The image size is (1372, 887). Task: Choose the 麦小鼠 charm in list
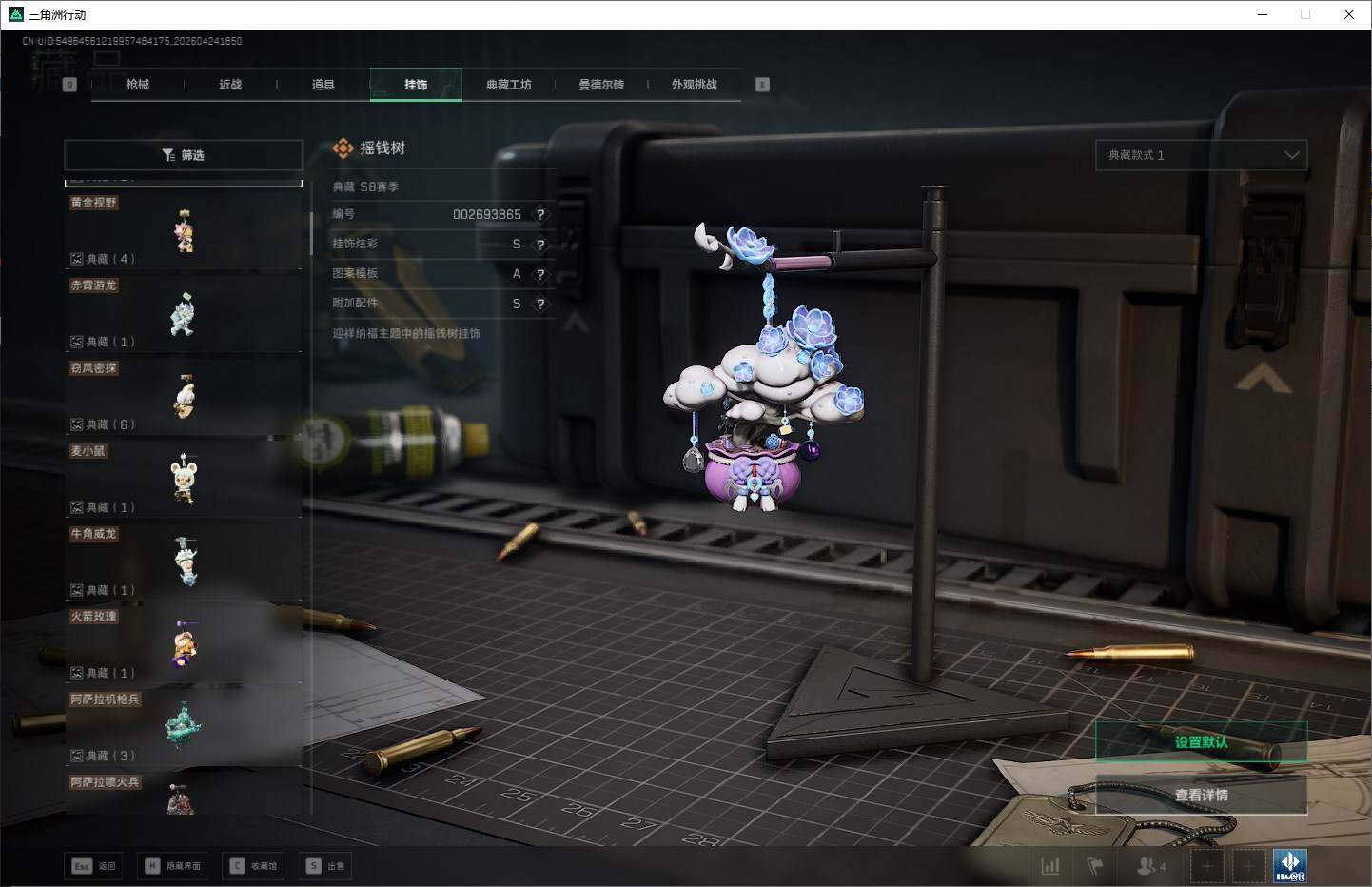tap(184, 479)
